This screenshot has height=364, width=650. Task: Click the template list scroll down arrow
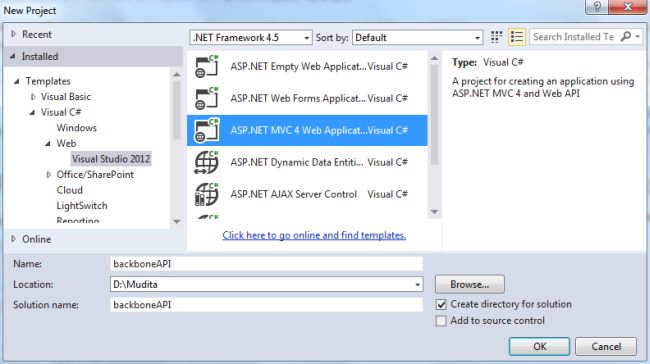pos(434,212)
